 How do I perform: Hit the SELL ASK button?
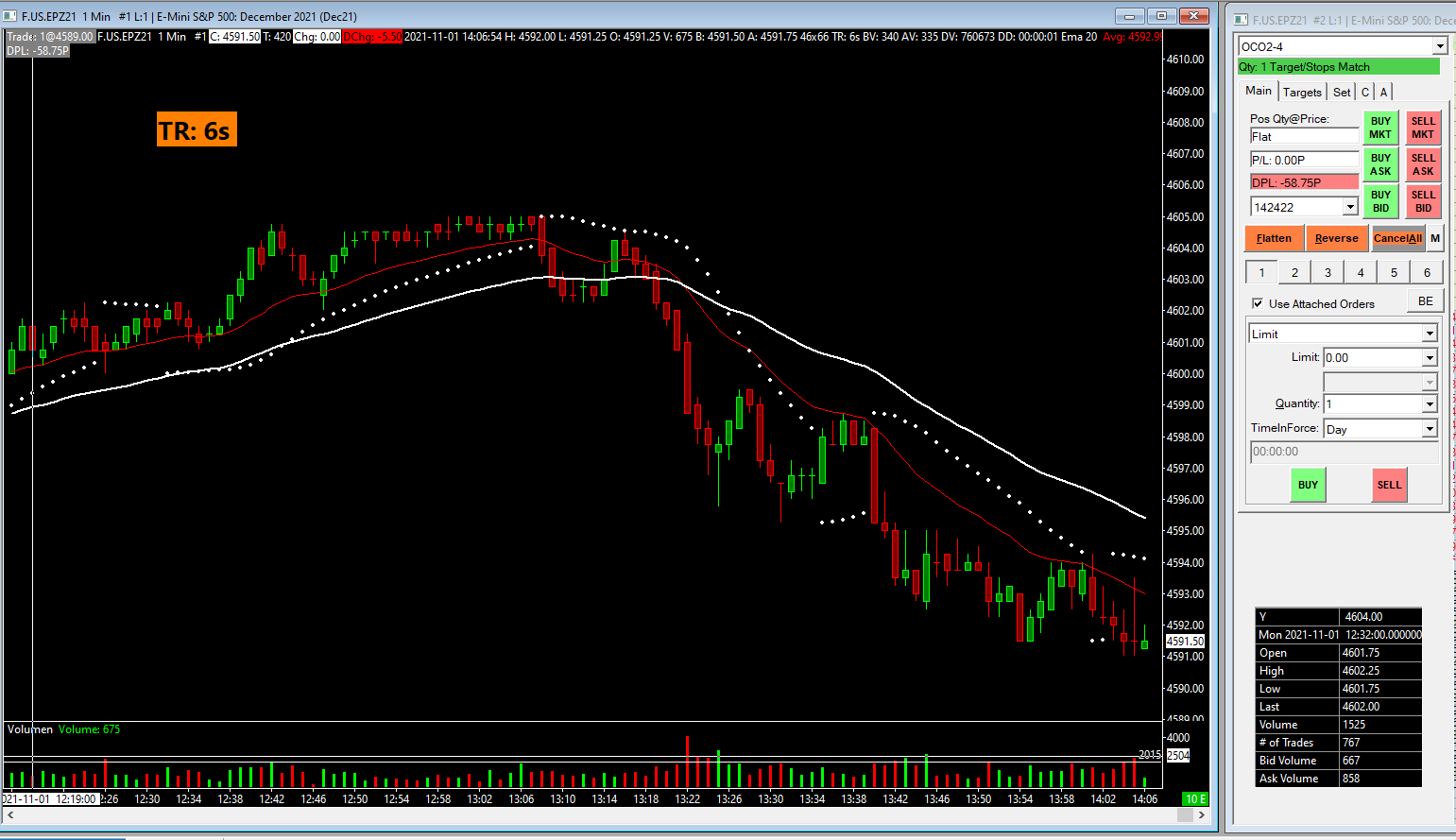[1423, 164]
